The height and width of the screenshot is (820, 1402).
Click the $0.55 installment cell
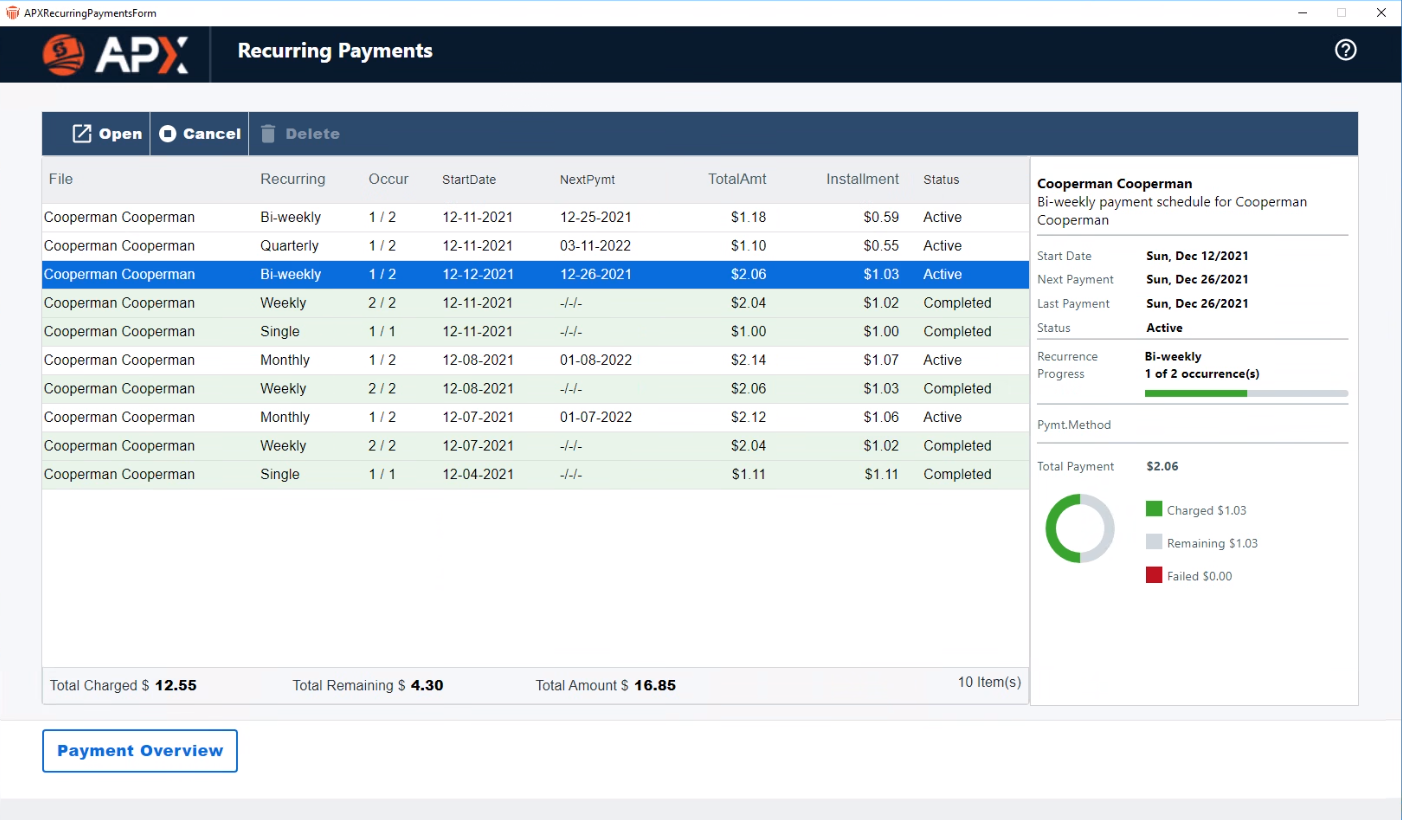[881, 246]
